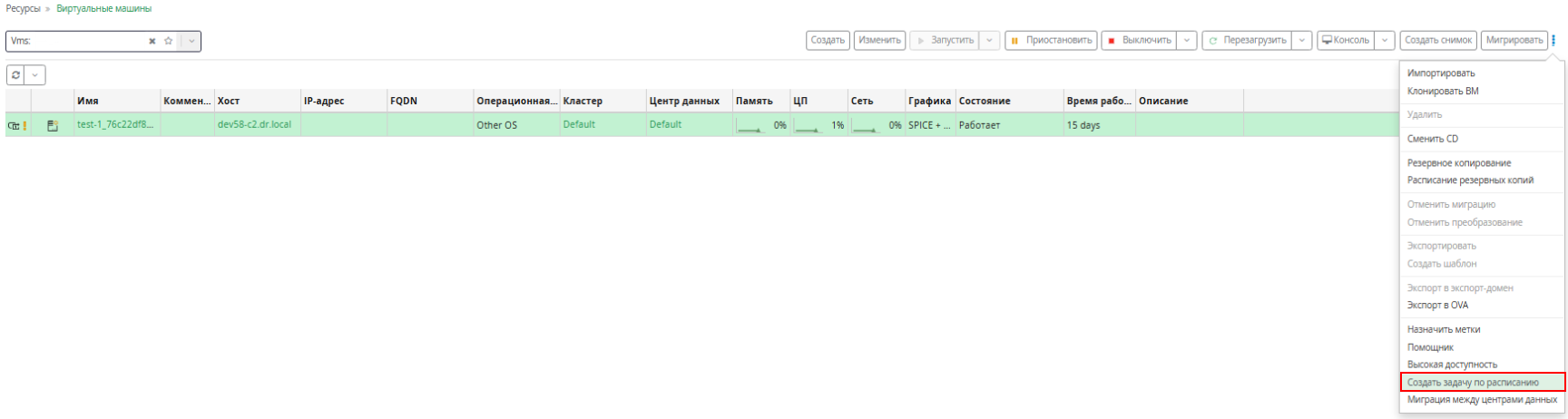Expand the Выключить dropdown arrow
Viewport: 1568px width, 419px height.
[x=1187, y=40]
